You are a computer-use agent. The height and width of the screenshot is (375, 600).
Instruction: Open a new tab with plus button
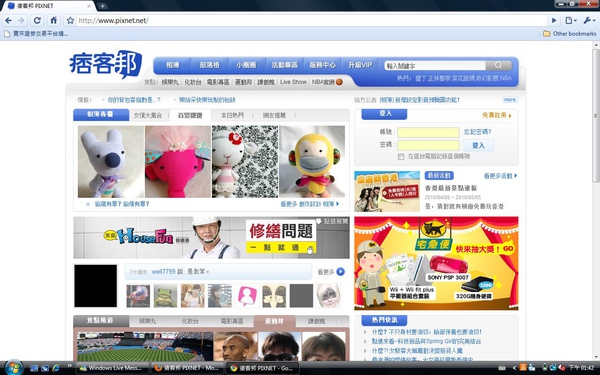[102, 6]
